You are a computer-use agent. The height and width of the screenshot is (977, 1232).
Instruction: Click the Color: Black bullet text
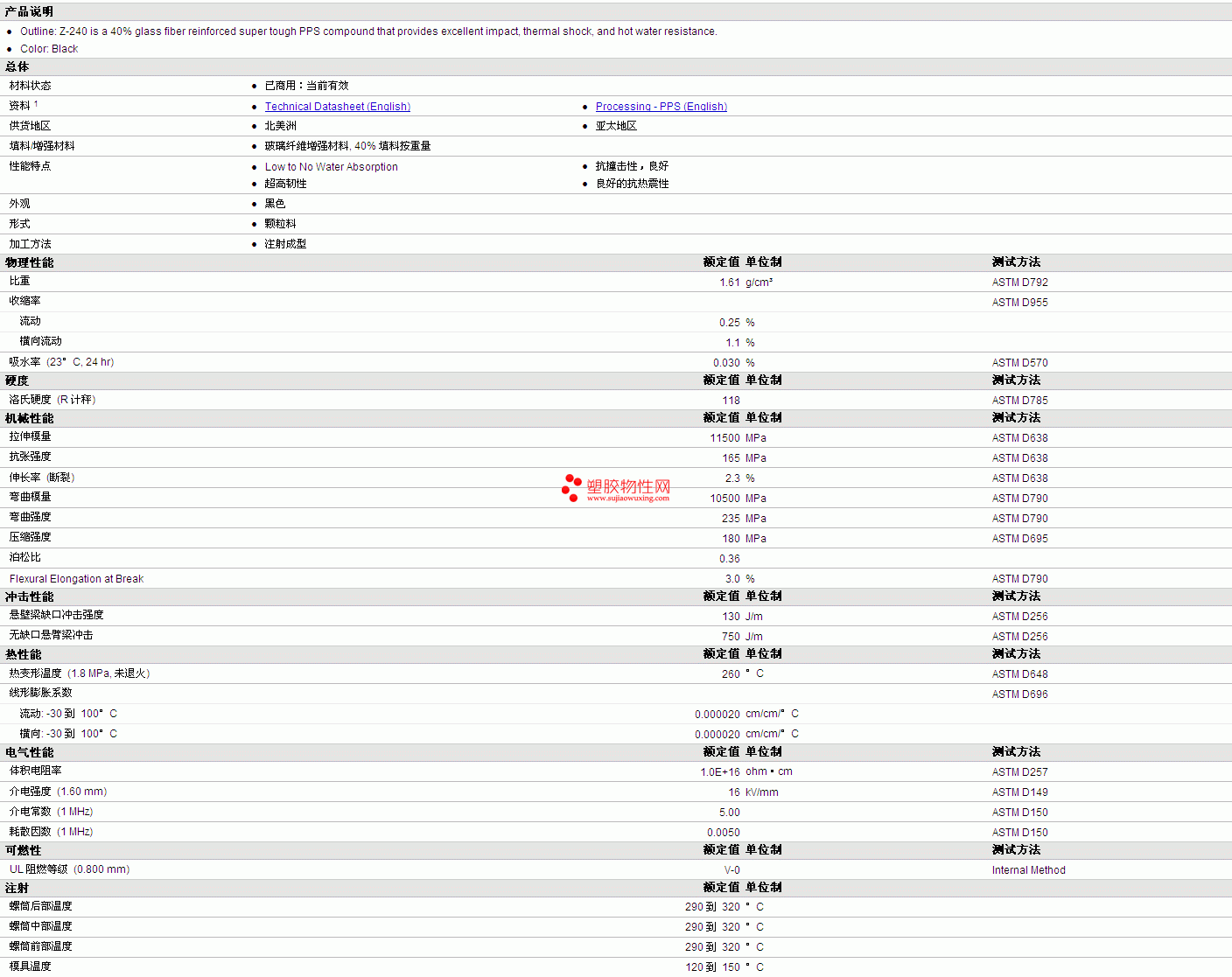tap(49, 49)
